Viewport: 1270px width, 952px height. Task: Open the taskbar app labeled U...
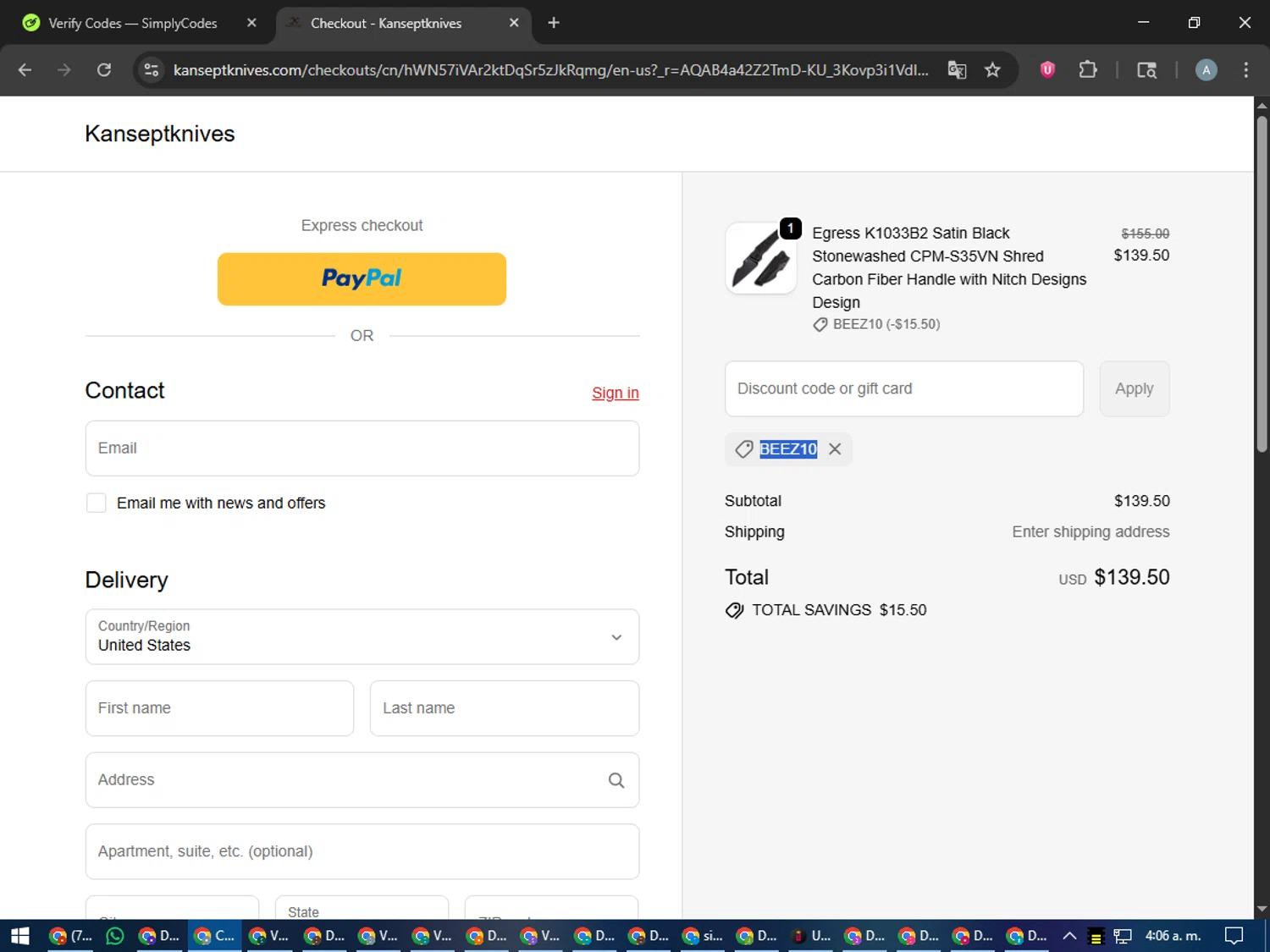[x=811, y=936]
